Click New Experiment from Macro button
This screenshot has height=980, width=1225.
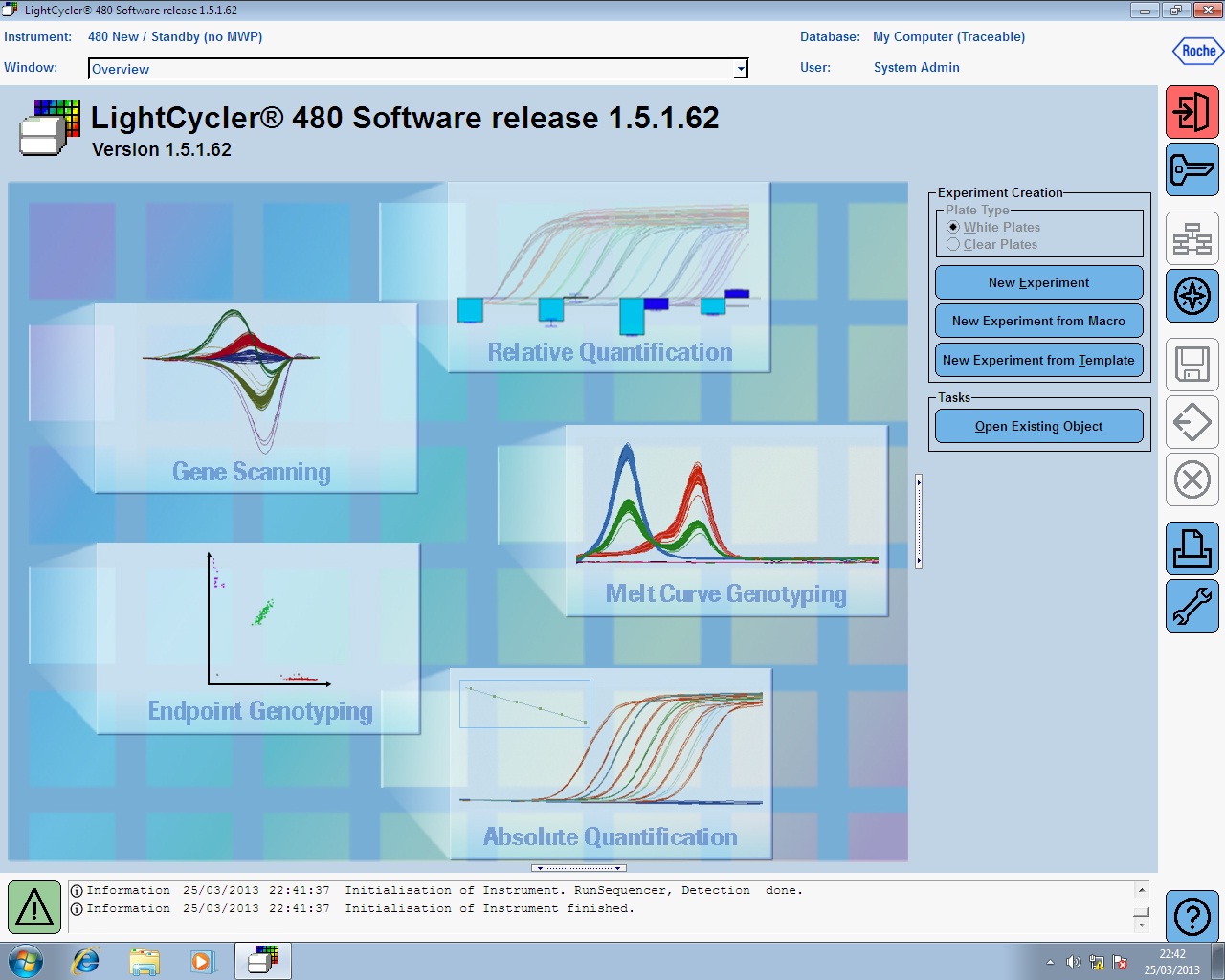(x=1038, y=321)
